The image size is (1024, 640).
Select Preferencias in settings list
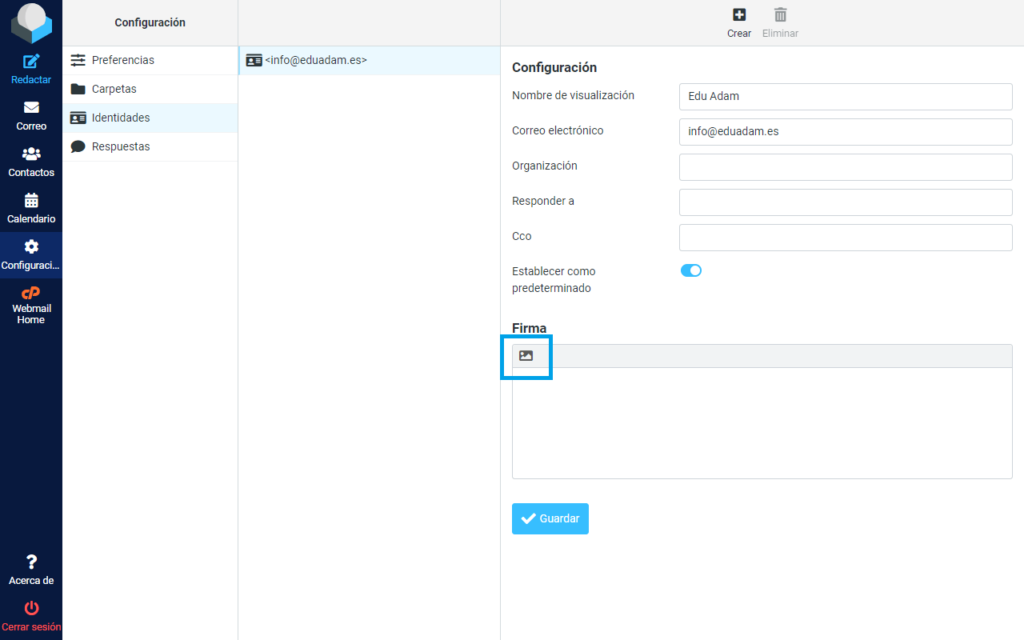tap(123, 60)
